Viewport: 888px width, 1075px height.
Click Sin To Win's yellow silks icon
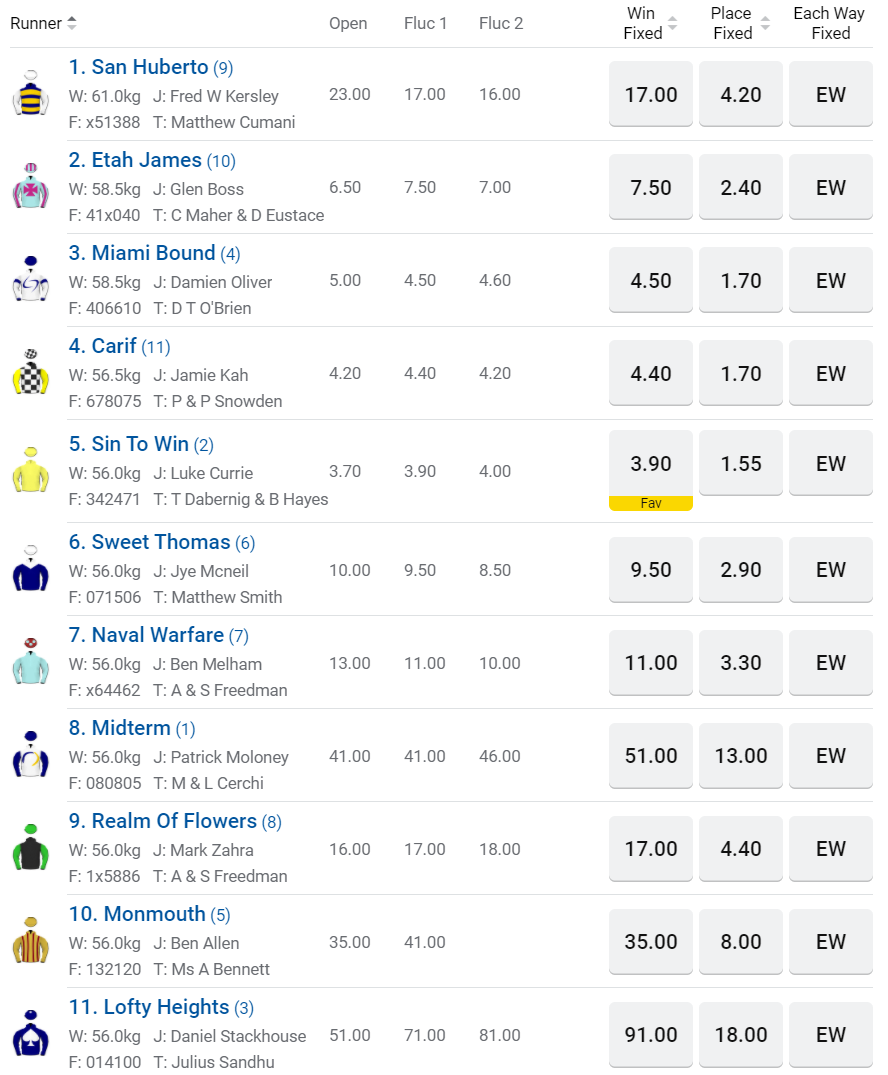(x=31, y=470)
